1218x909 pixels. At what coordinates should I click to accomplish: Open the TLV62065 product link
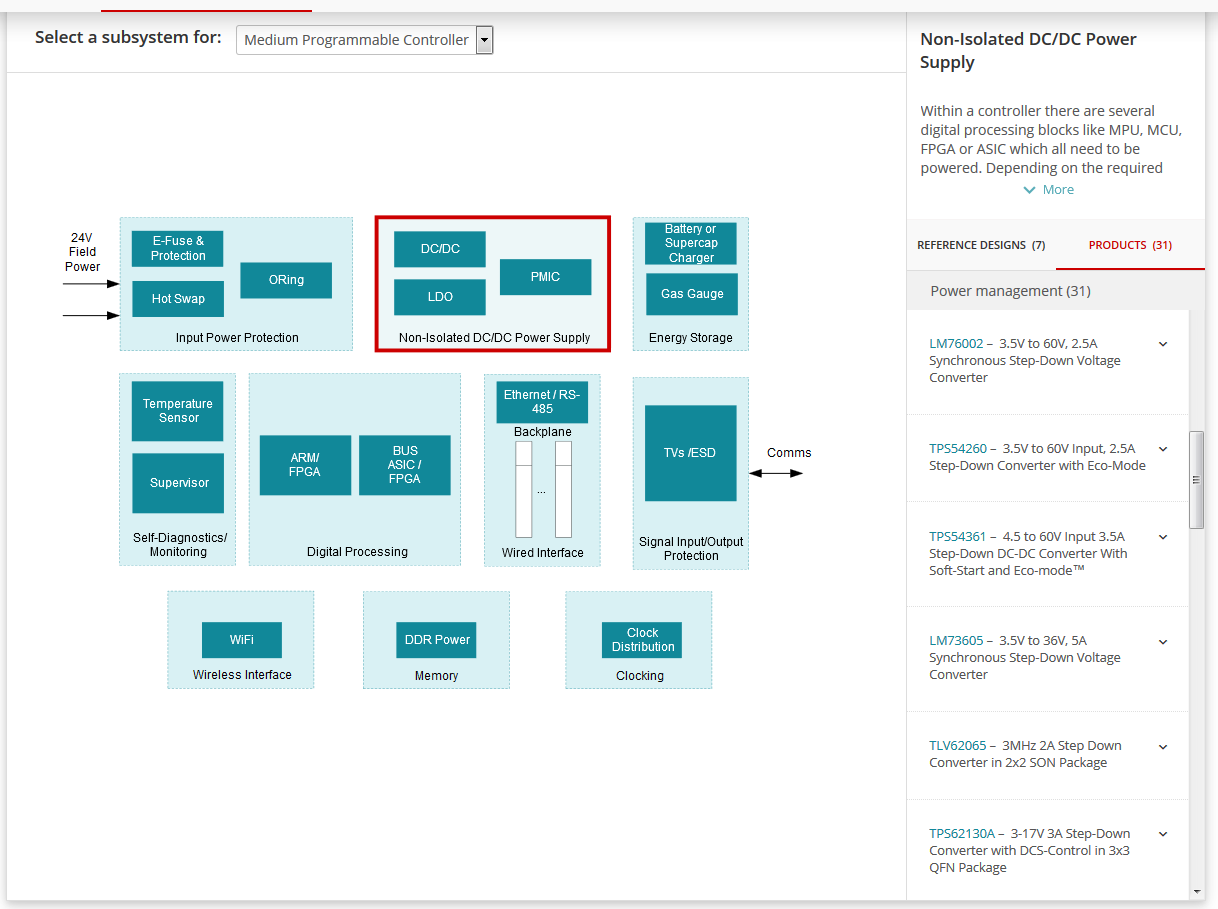(957, 745)
